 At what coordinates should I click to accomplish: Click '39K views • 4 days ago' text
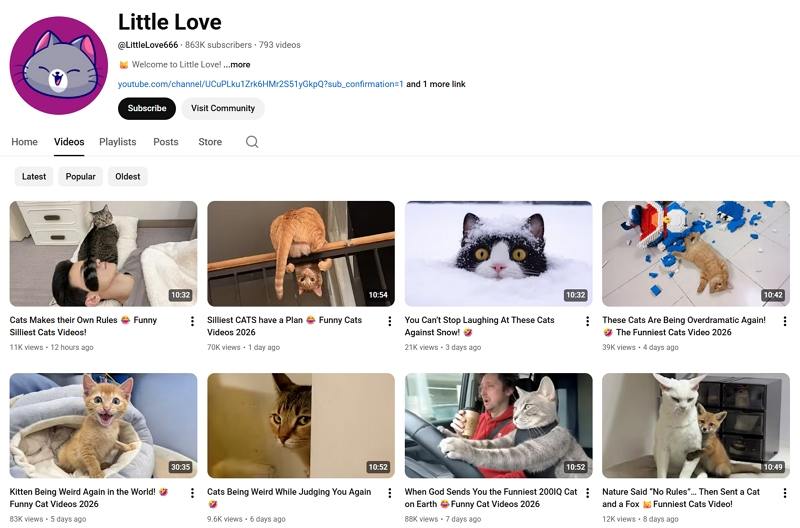[640, 347]
